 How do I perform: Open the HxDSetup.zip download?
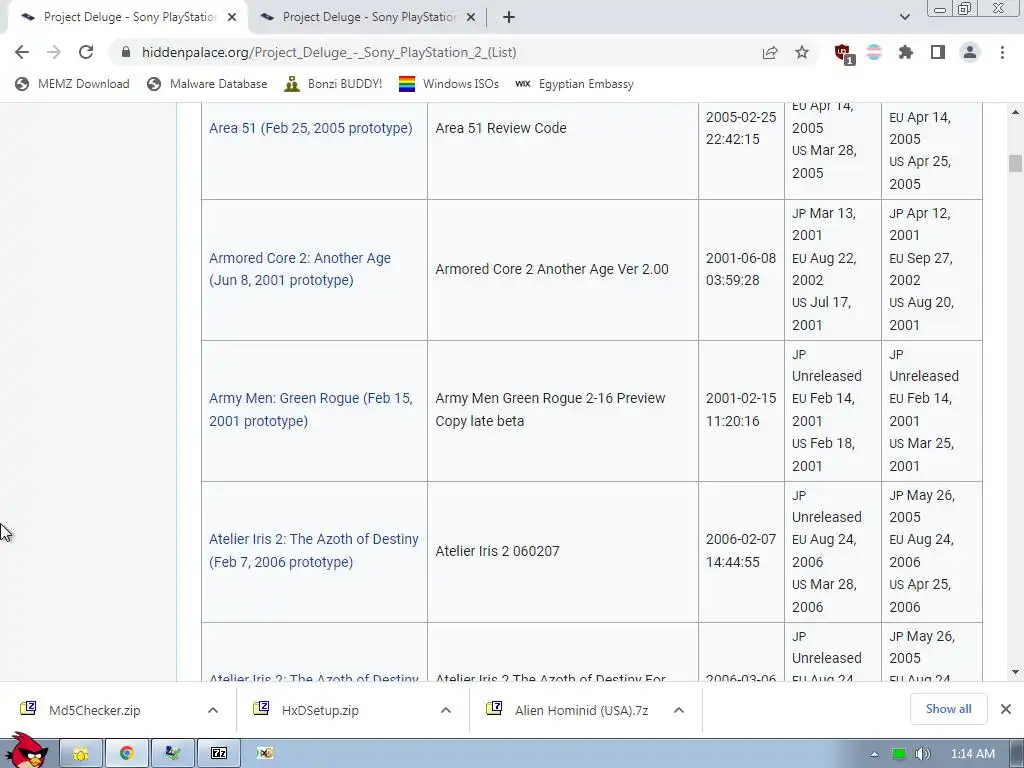320,710
